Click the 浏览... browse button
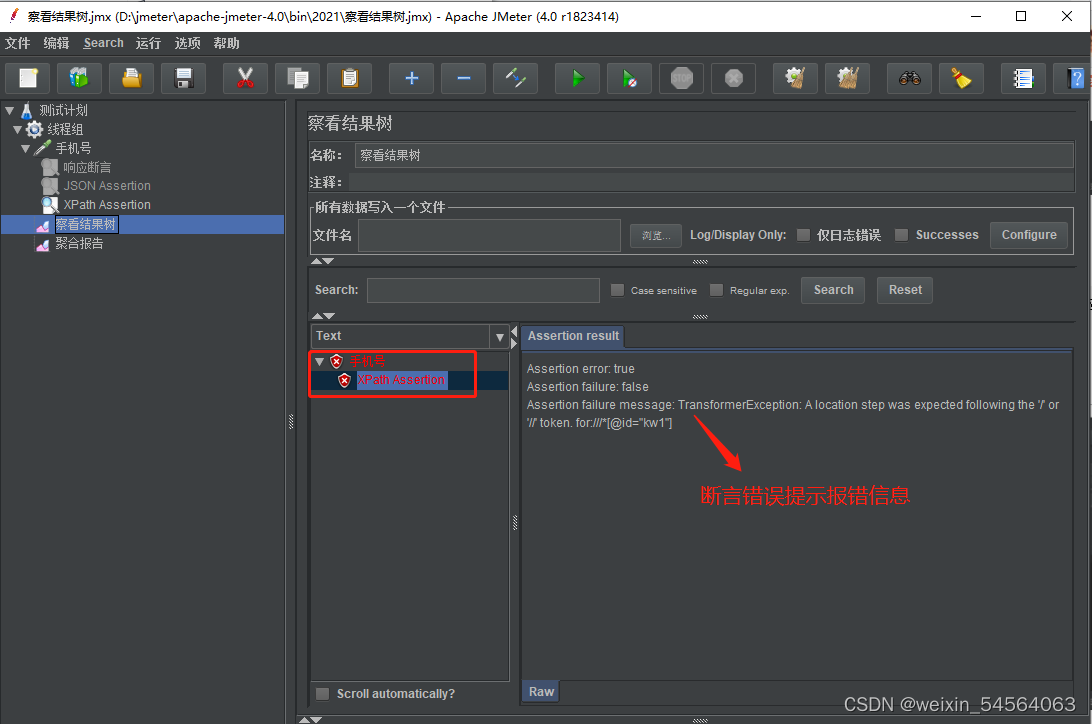The height and width of the screenshot is (724, 1092). (656, 235)
